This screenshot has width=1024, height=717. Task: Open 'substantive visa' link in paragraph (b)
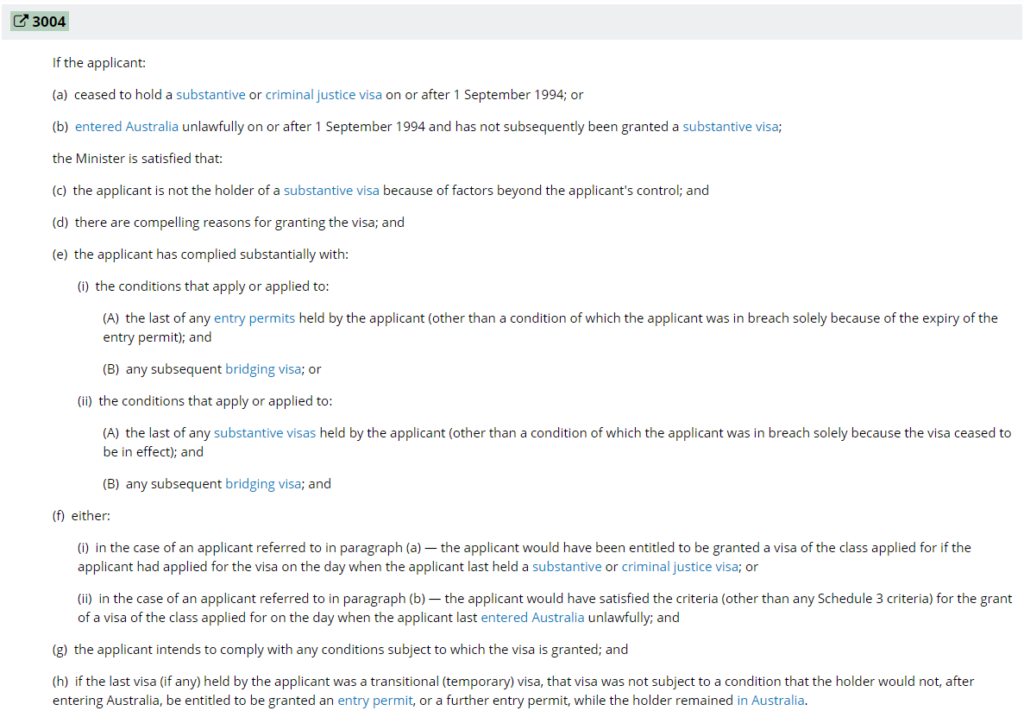pyautogui.click(x=730, y=127)
